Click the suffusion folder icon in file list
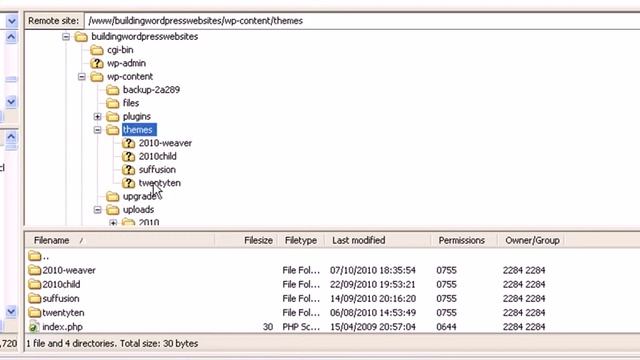The height and width of the screenshot is (360, 640). (x=35, y=298)
